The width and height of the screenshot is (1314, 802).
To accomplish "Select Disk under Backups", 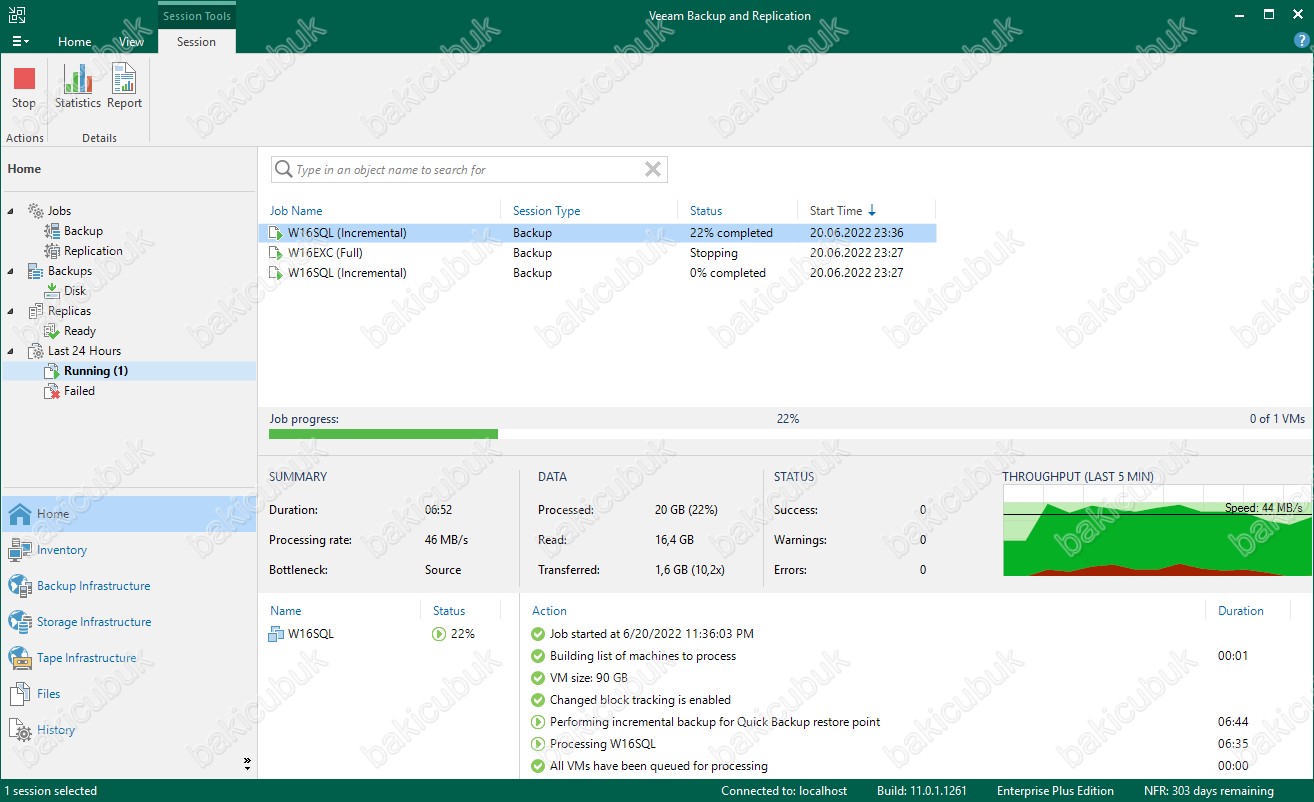I will 75,291.
